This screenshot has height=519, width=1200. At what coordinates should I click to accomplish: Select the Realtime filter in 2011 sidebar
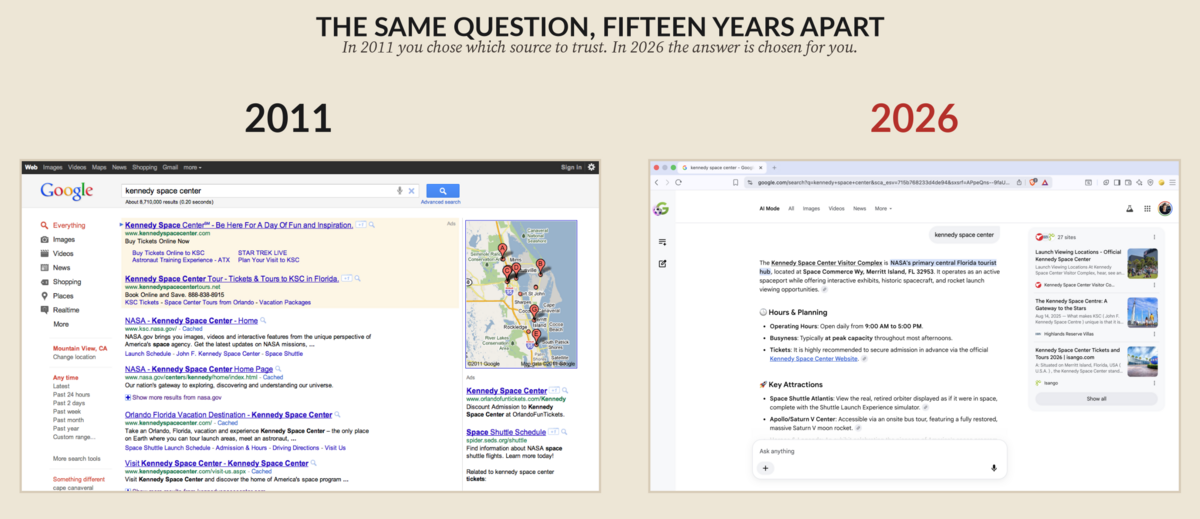tap(61, 310)
